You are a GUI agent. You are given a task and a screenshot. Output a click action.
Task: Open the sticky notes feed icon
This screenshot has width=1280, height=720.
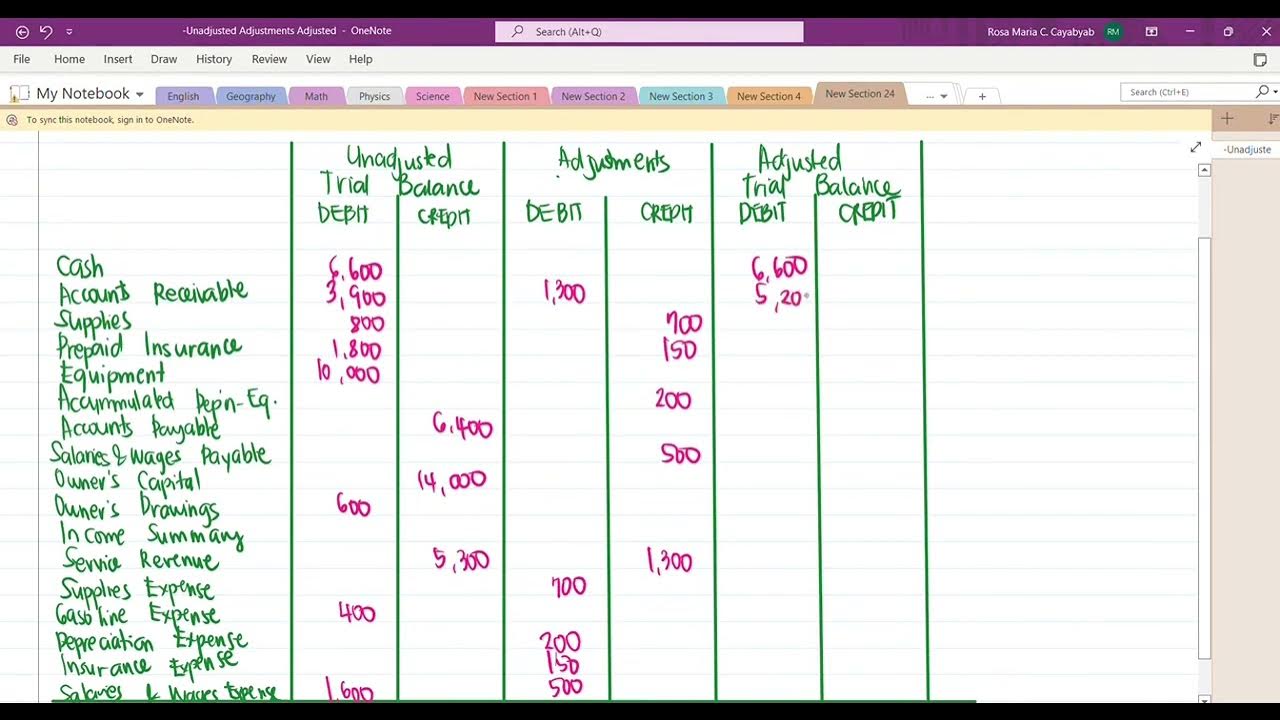1260,60
